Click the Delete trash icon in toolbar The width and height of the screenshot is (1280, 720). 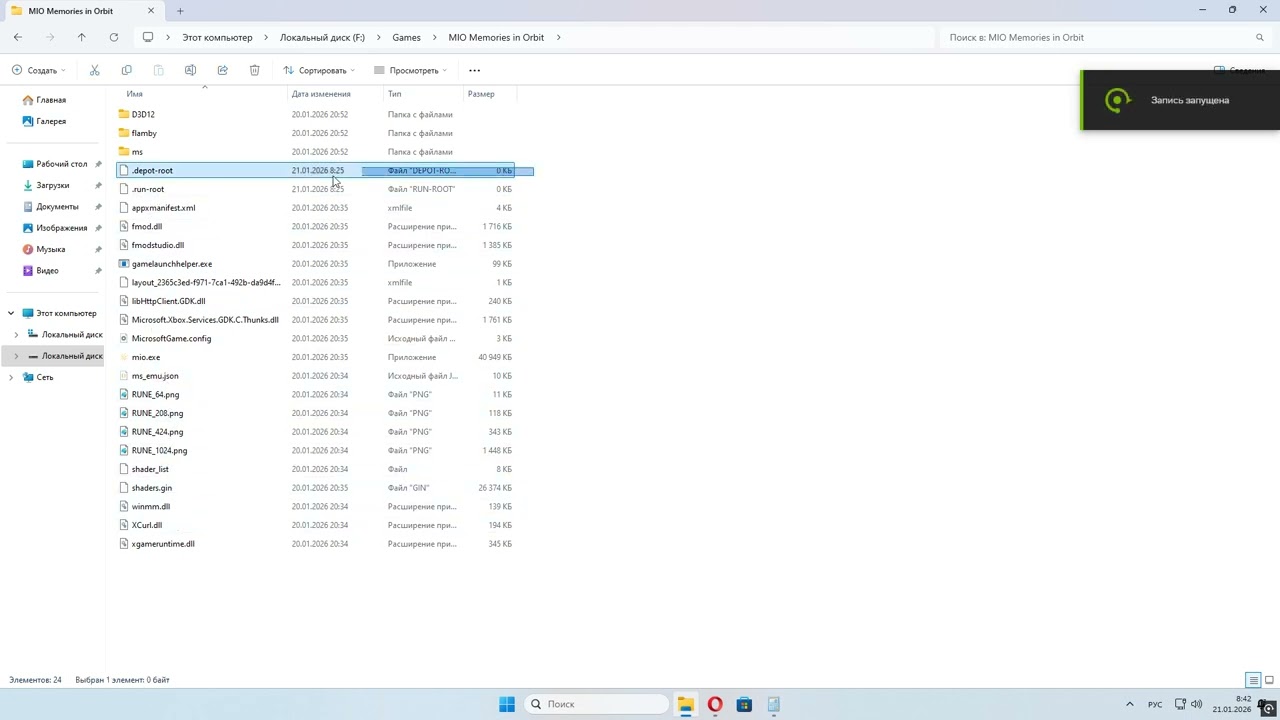pos(254,70)
